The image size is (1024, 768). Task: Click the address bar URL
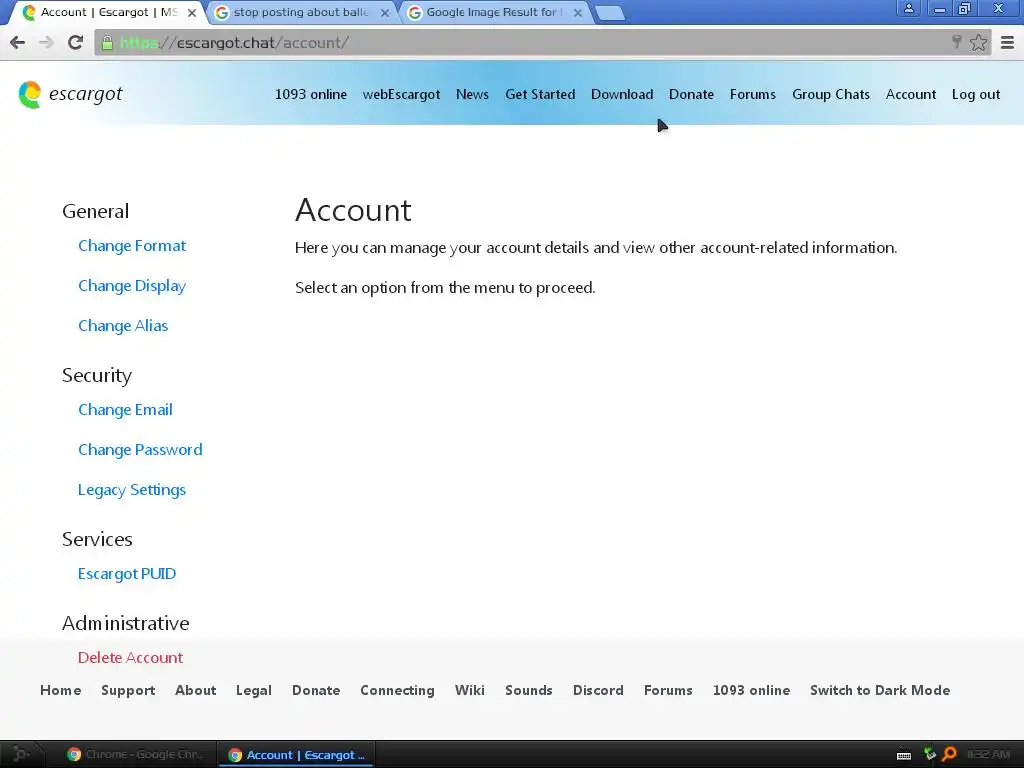click(x=234, y=43)
